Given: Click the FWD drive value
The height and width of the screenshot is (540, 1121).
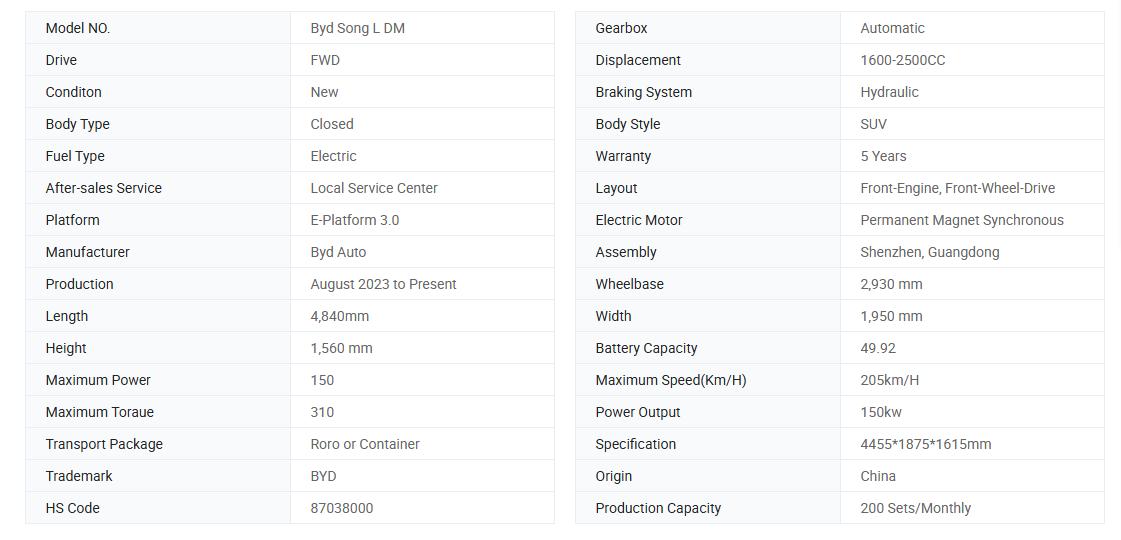Looking at the screenshot, I should pyautogui.click(x=325, y=60).
